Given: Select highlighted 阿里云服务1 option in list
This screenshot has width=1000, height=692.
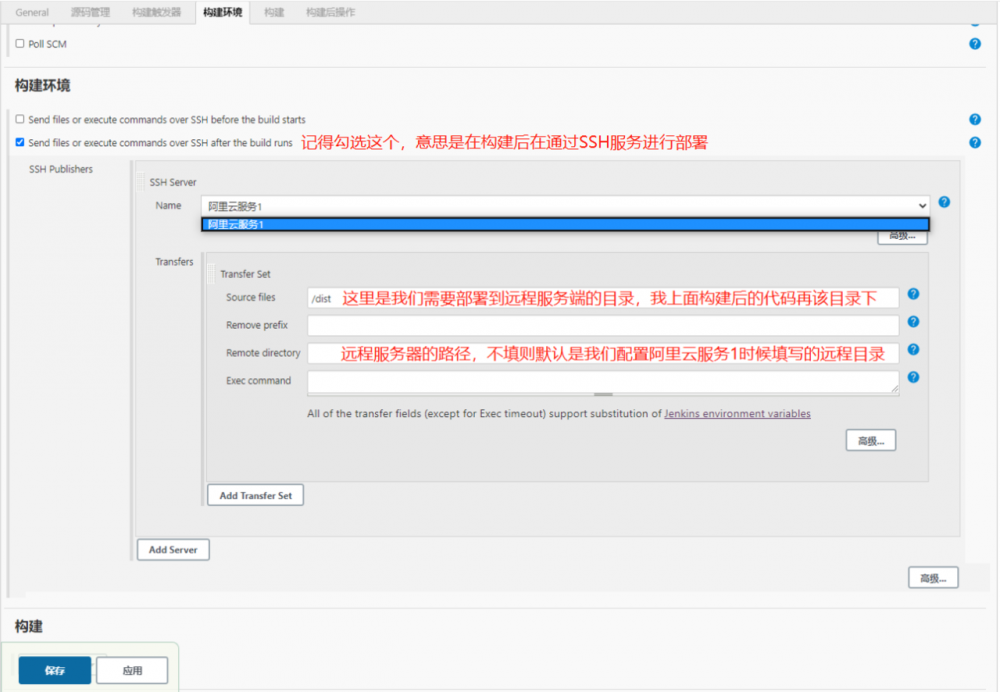Looking at the screenshot, I should tap(565, 225).
